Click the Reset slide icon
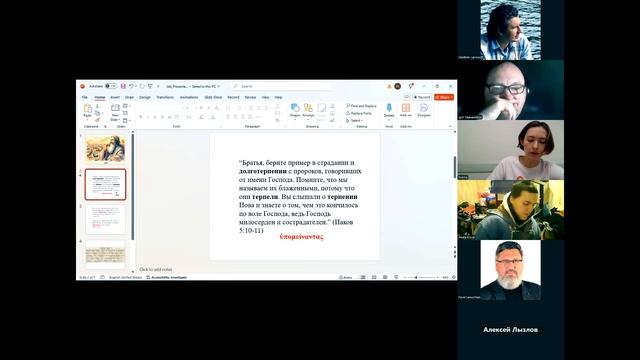This screenshot has height=360, width=640. (126, 113)
